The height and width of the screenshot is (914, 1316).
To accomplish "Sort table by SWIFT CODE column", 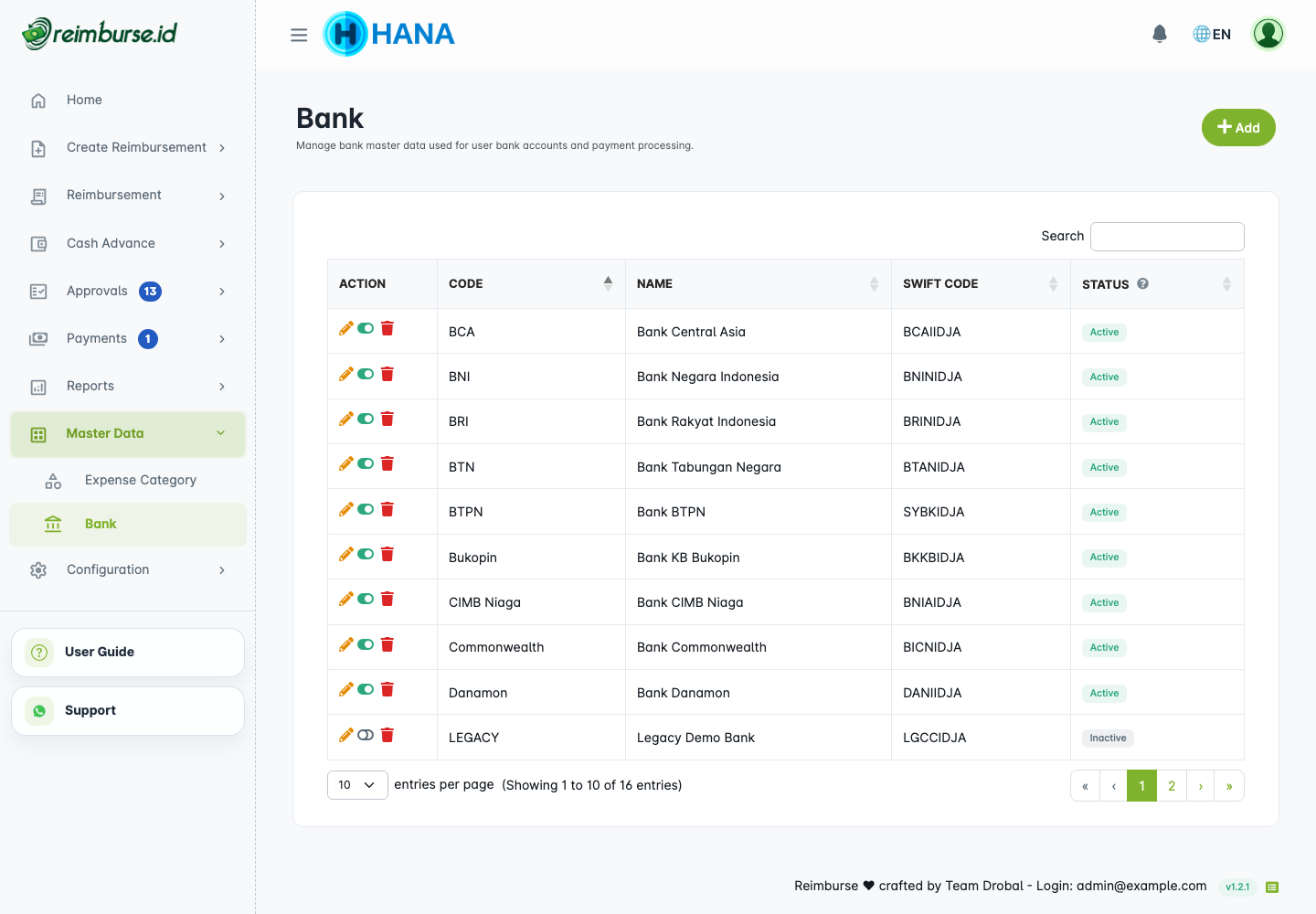I will coord(981,283).
